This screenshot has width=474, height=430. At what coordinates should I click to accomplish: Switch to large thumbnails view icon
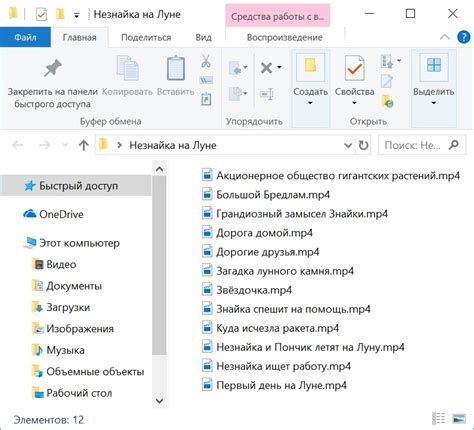tap(459, 419)
